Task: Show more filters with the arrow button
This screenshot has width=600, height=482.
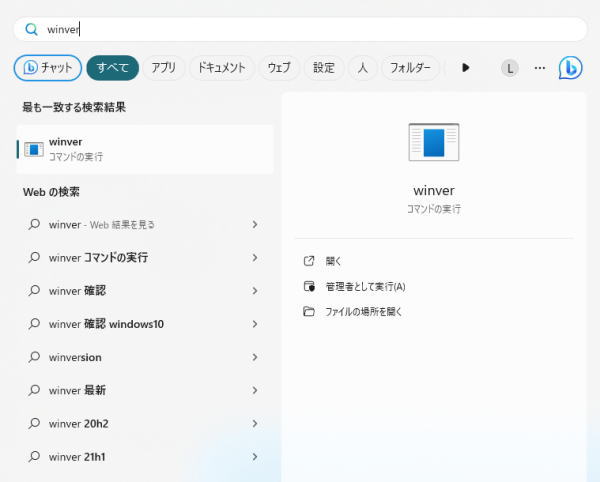Action: (x=465, y=68)
